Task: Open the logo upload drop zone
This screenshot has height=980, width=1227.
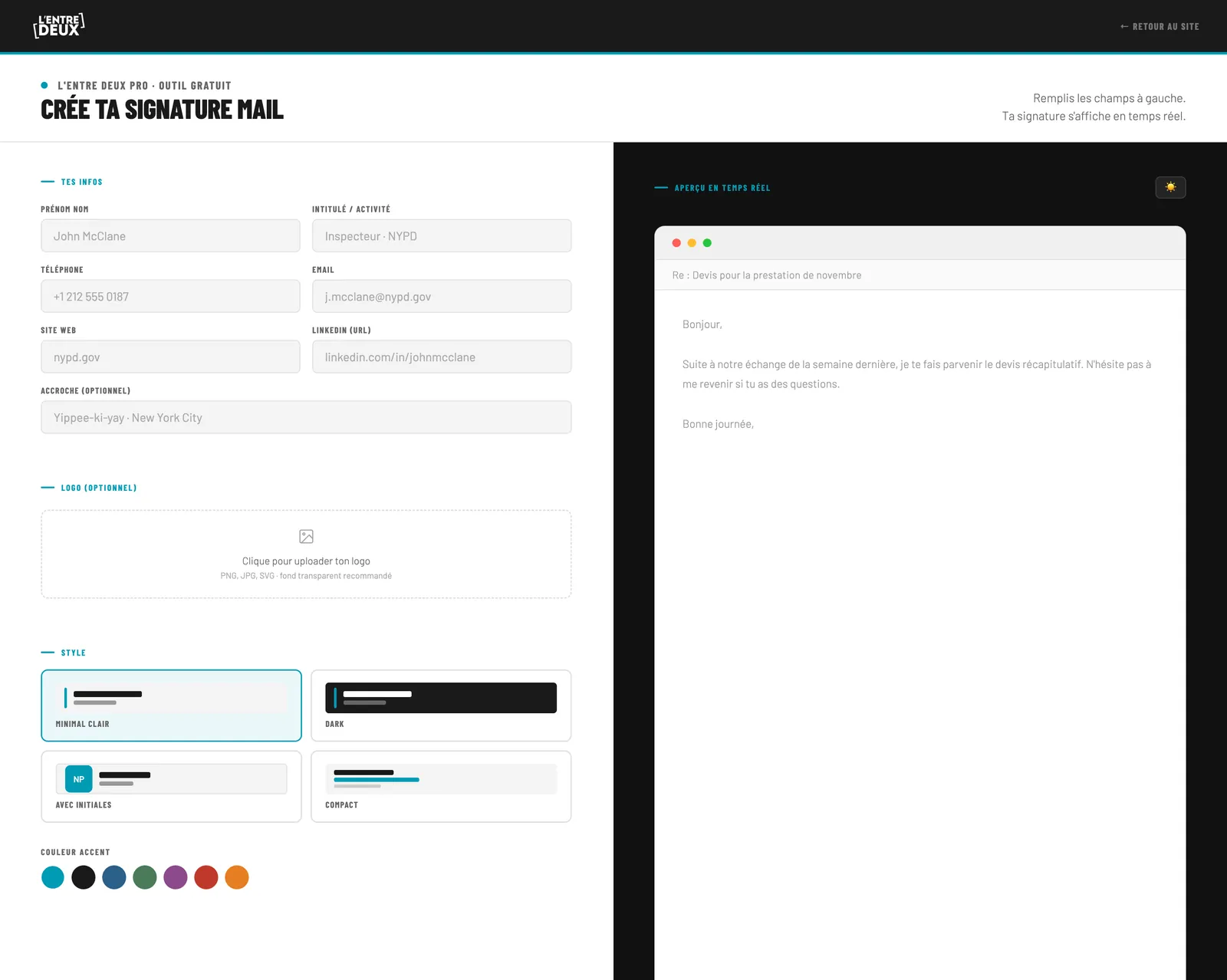Action: coord(306,554)
